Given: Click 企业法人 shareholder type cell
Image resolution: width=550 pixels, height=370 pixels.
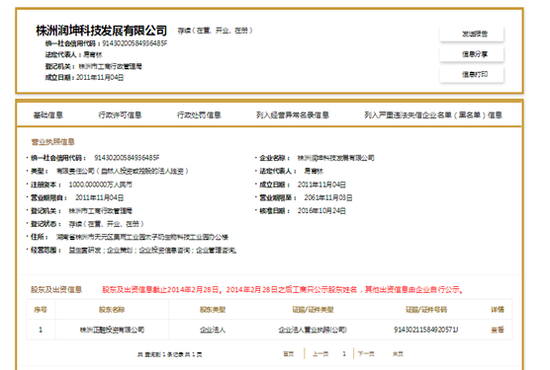Looking at the screenshot, I should 213,330.
